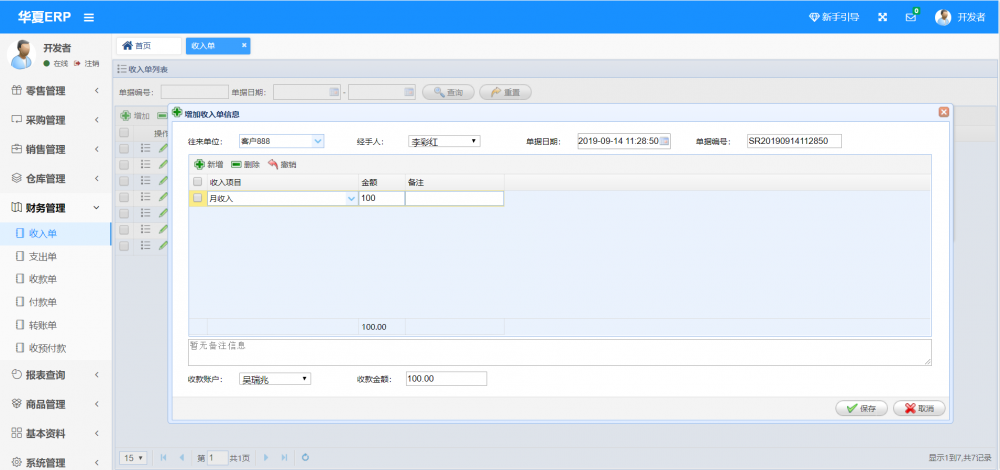The height and width of the screenshot is (470, 1000).
Task: Click the 华夏ERP logo text
Action: (44, 17)
